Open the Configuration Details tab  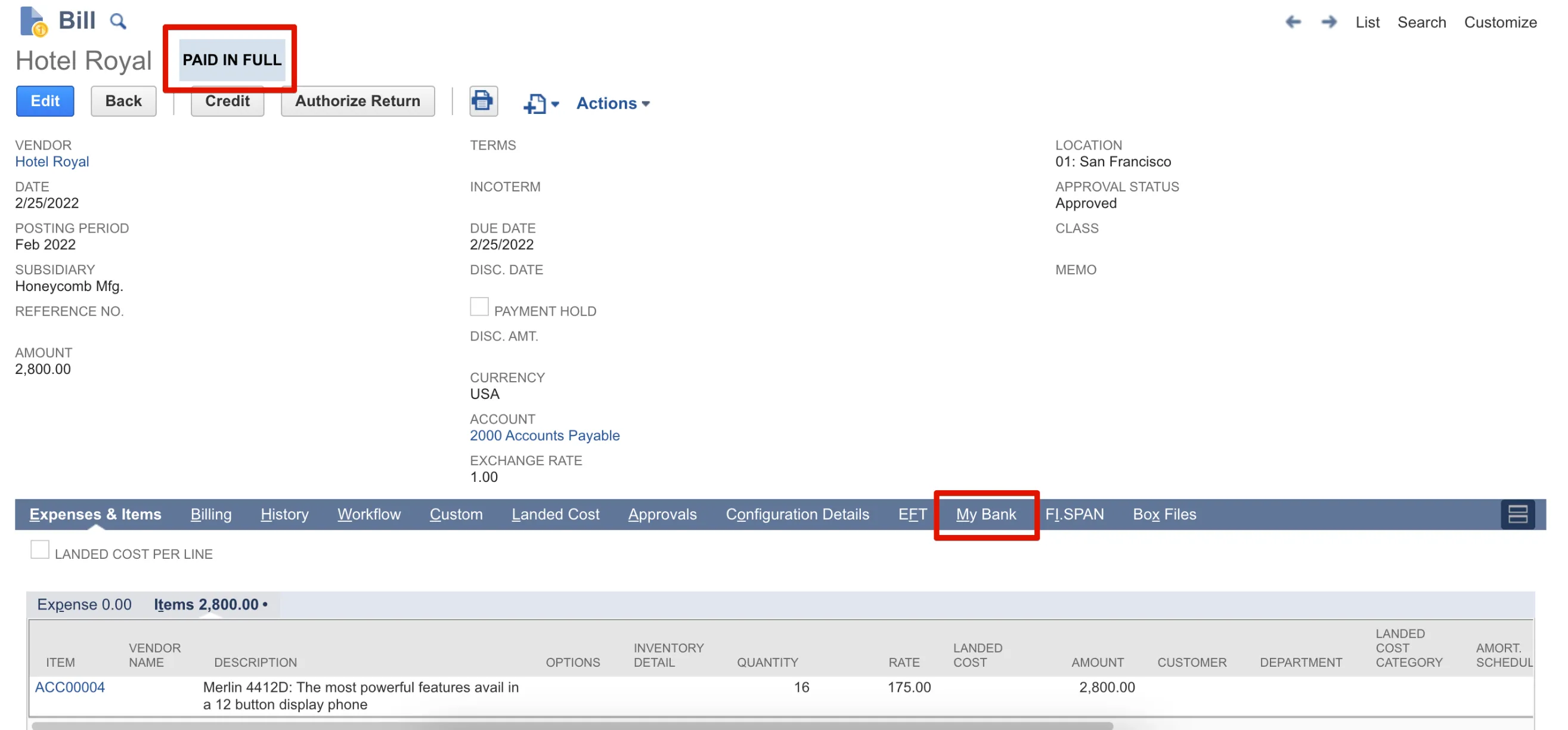(x=797, y=515)
